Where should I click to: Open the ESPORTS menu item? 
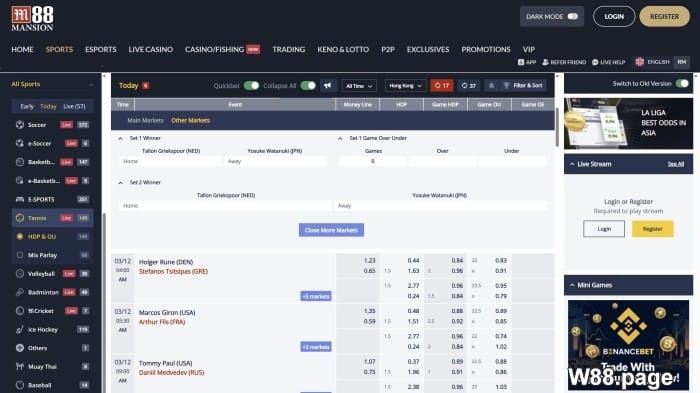click(x=101, y=49)
